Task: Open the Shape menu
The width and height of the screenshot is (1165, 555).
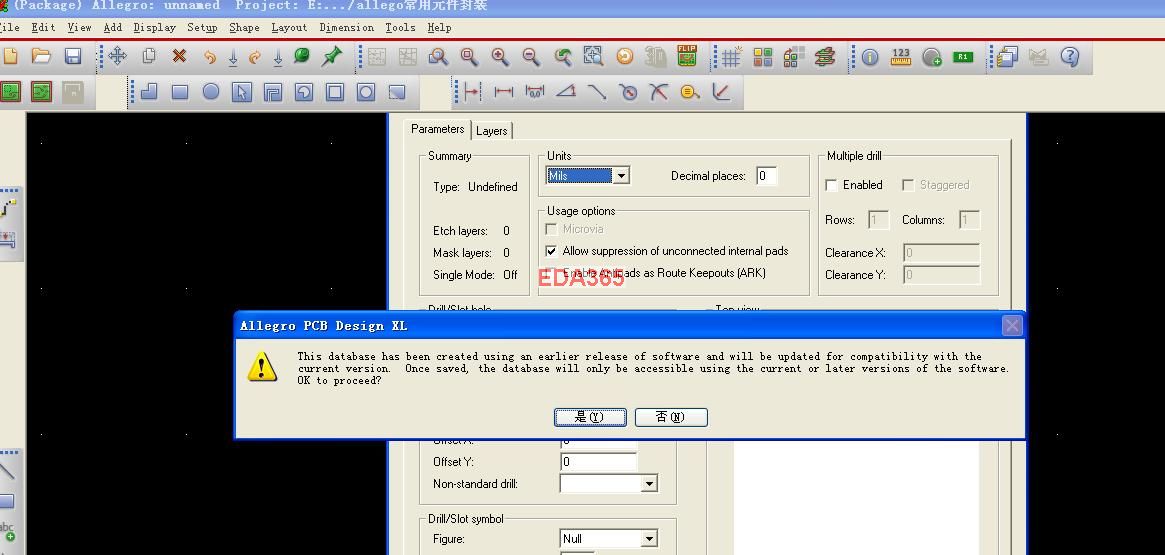Action: tap(244, 27)
